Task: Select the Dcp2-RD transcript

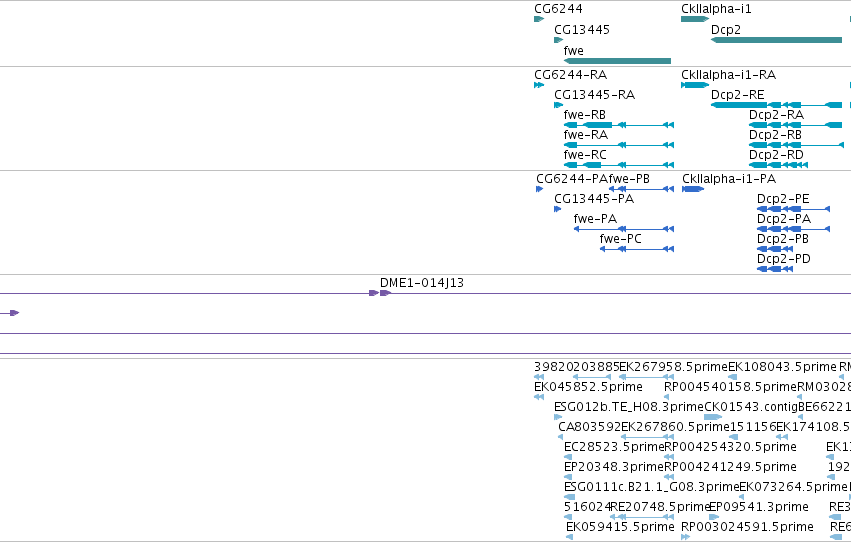Action: [x=778, y=165]
